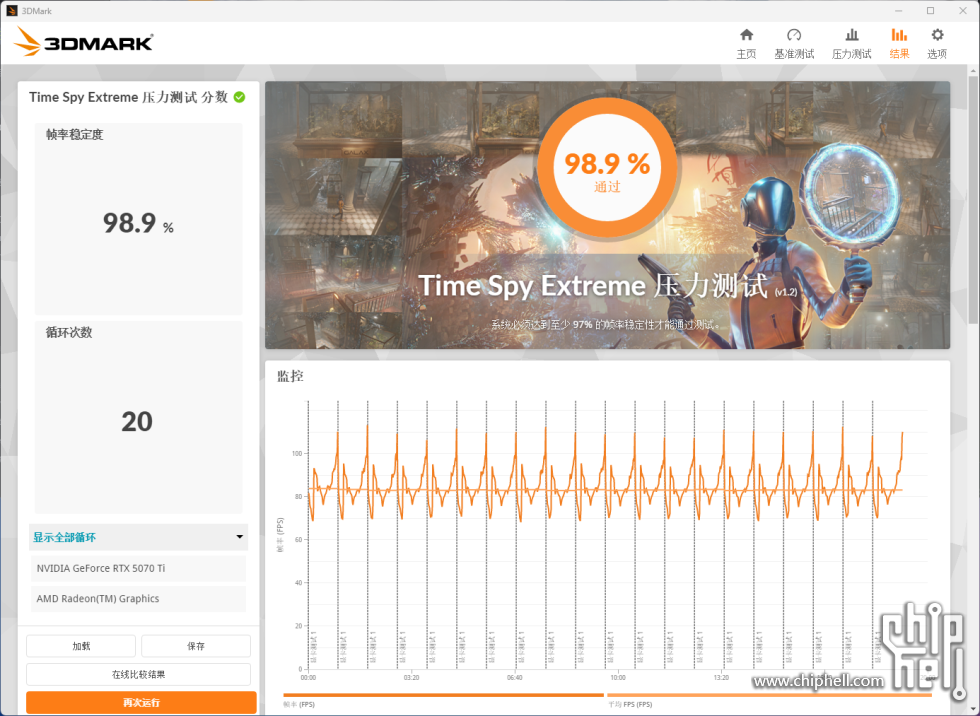Screen dimensions: 980x716
Task: Click 在线比较结果 to compare results online
Action: click(139, 674)
